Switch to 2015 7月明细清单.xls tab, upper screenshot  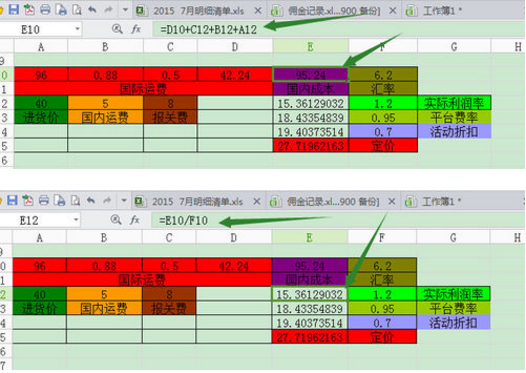click(x=199, y=11)
